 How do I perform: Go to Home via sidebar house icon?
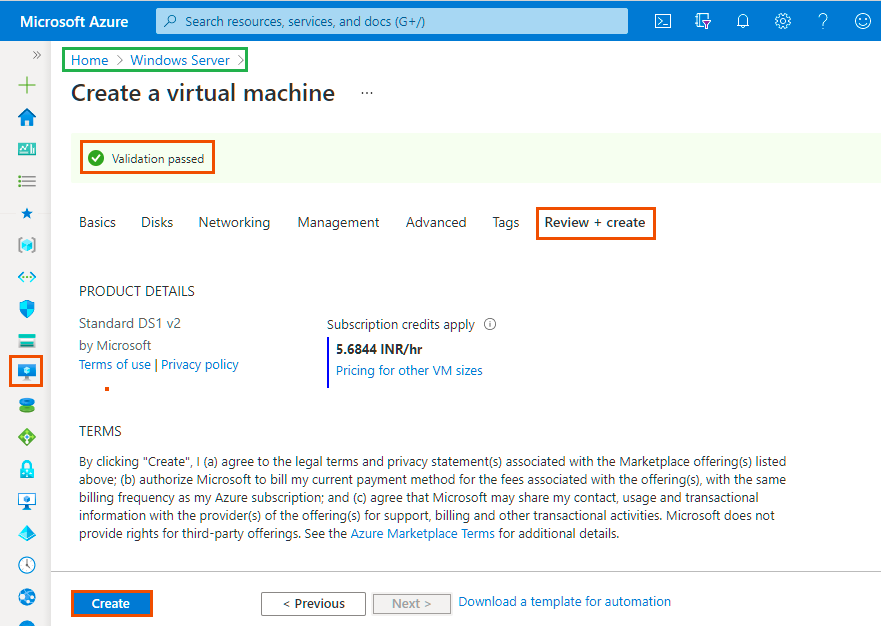[x=27, y=117]
